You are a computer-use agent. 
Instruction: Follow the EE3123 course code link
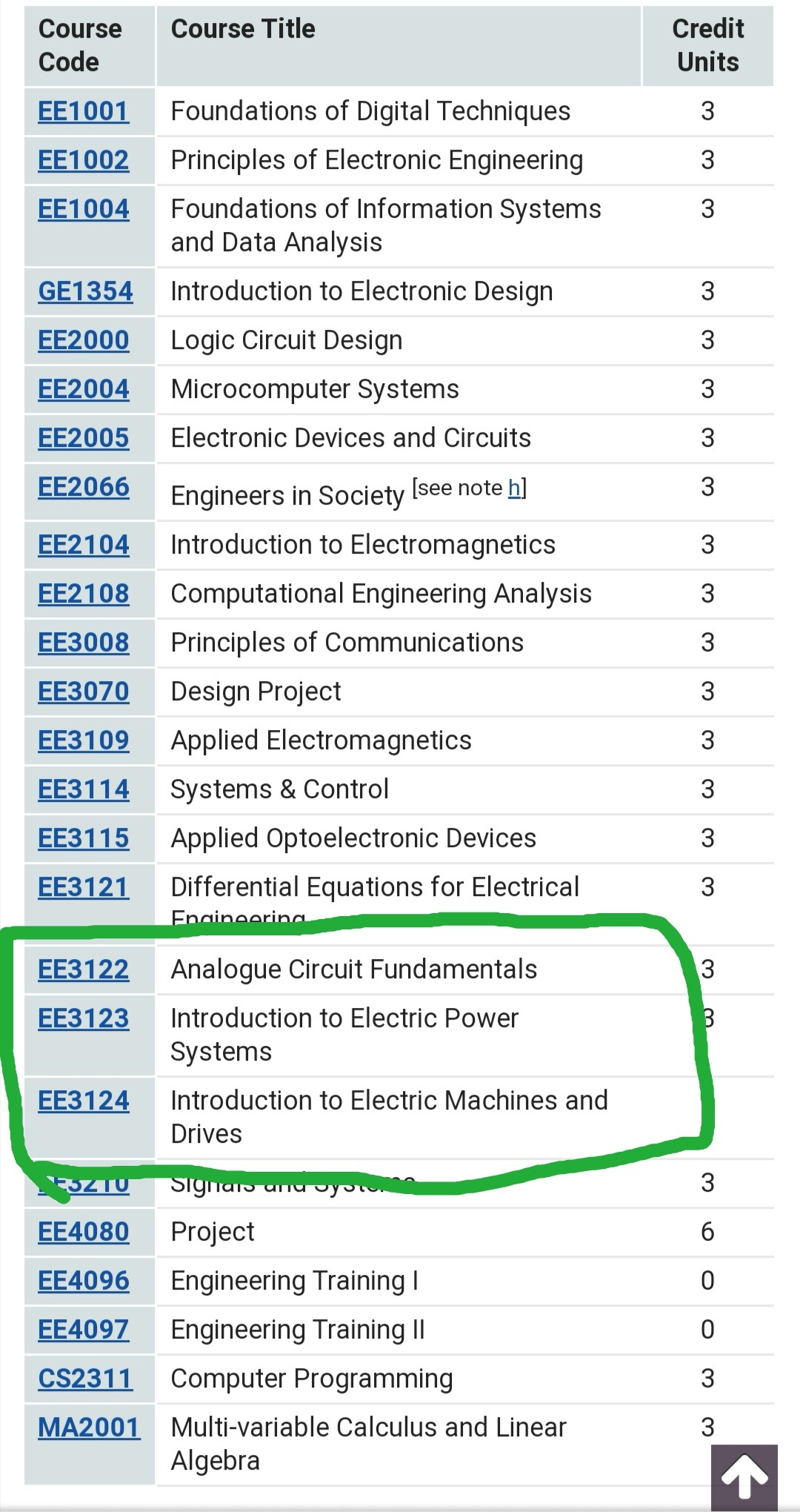point(83,1018)
